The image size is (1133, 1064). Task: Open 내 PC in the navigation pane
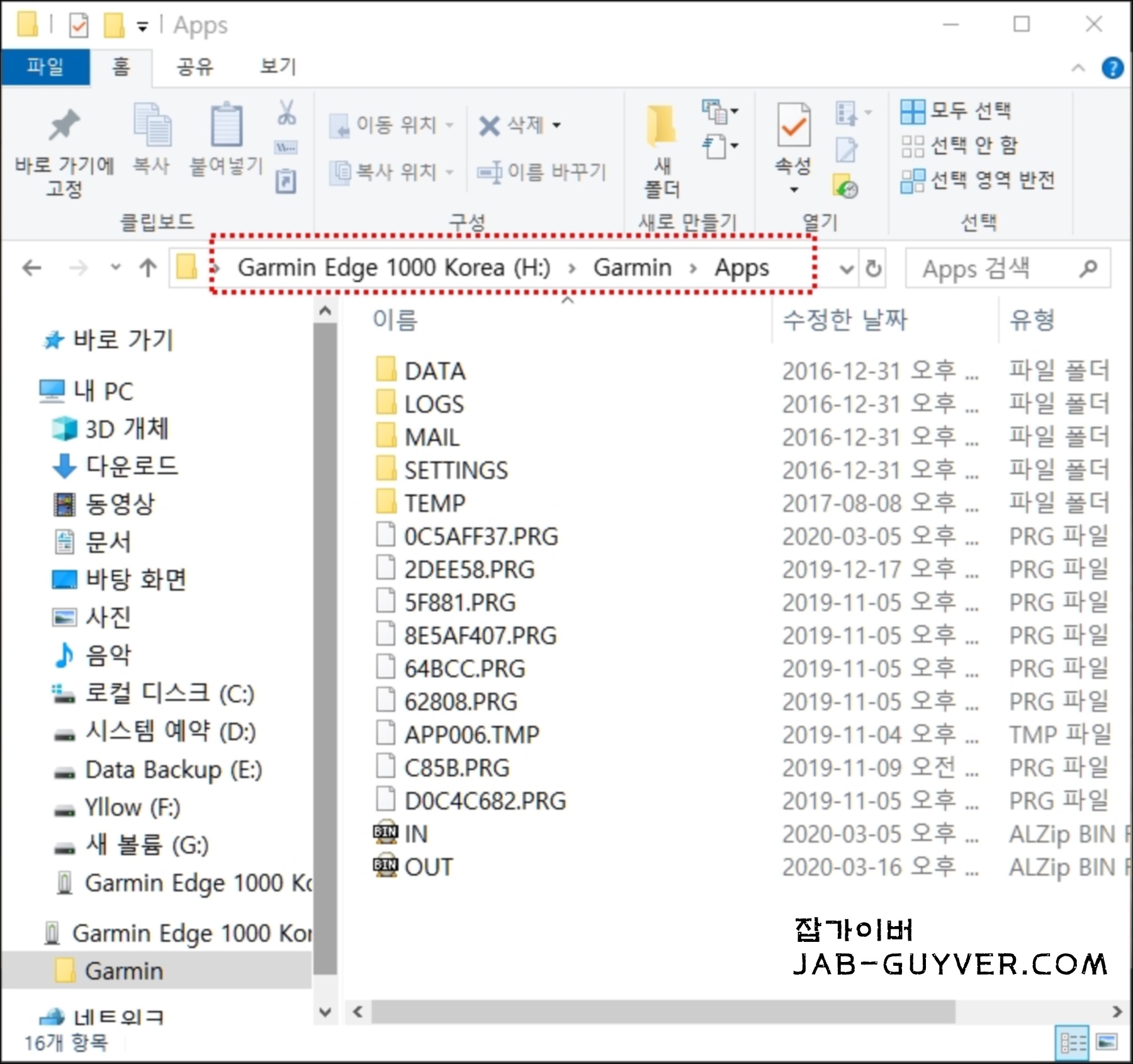(x=86, y=391)
